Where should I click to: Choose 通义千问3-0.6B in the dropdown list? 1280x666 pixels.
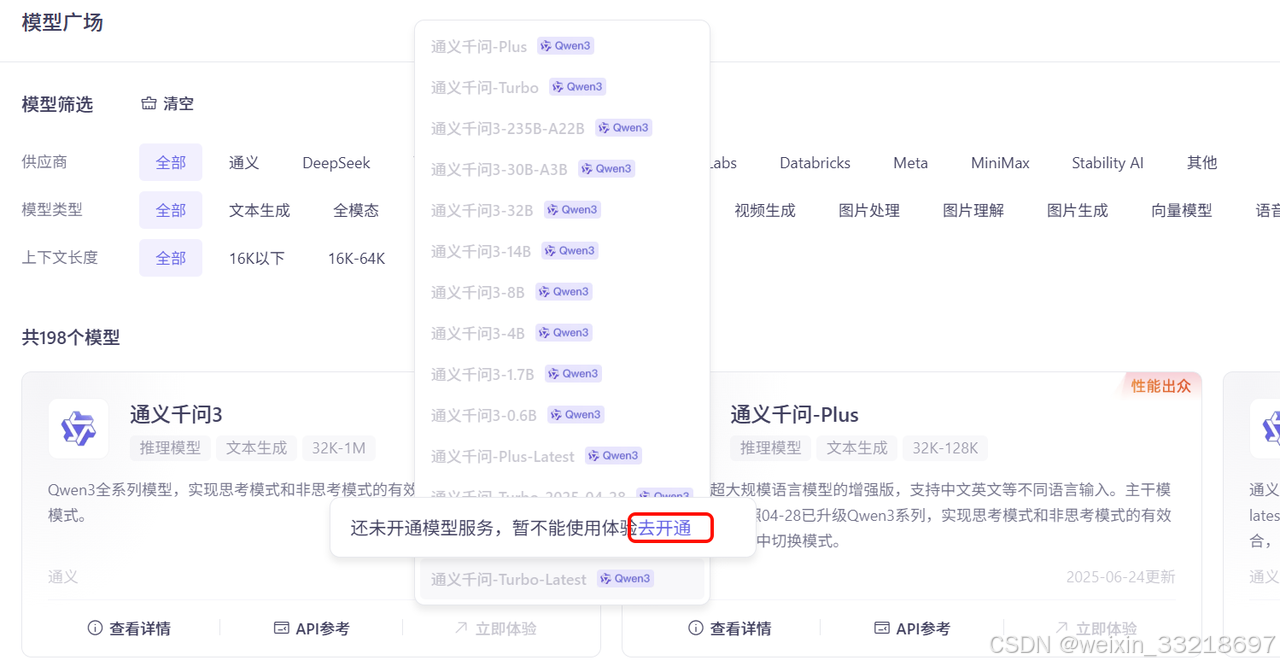tap(562, 415)
